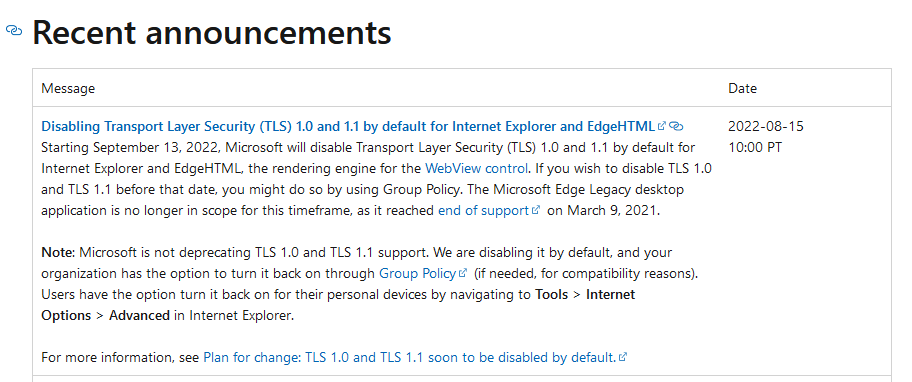
Task: Click the Date column header
Action: pos(742,88)
